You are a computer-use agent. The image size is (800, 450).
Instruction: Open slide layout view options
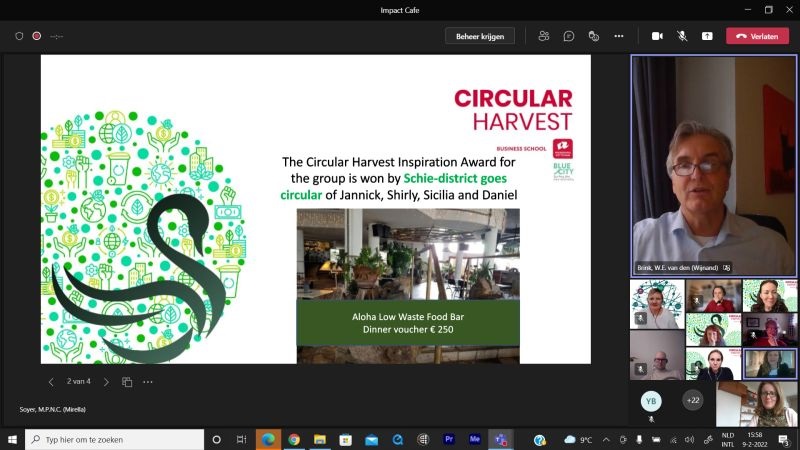click(127, 382)
